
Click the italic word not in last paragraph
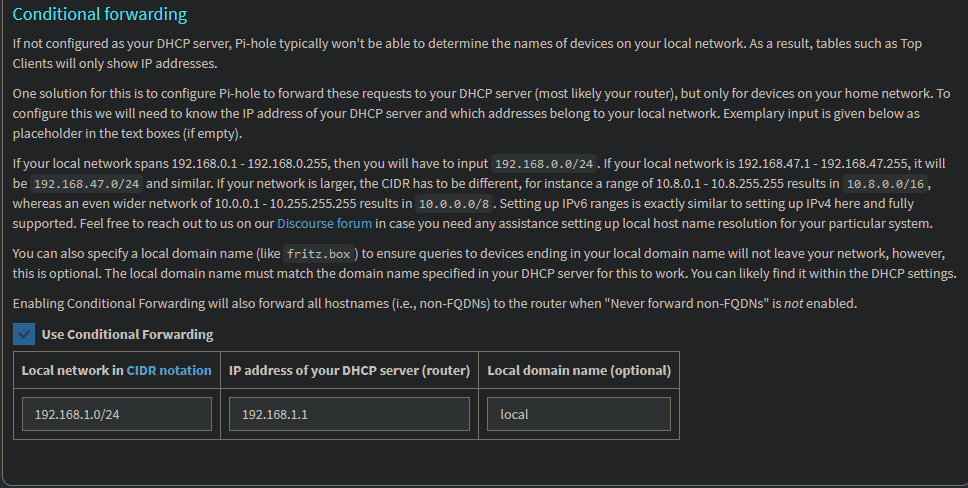tap(793, 303)
